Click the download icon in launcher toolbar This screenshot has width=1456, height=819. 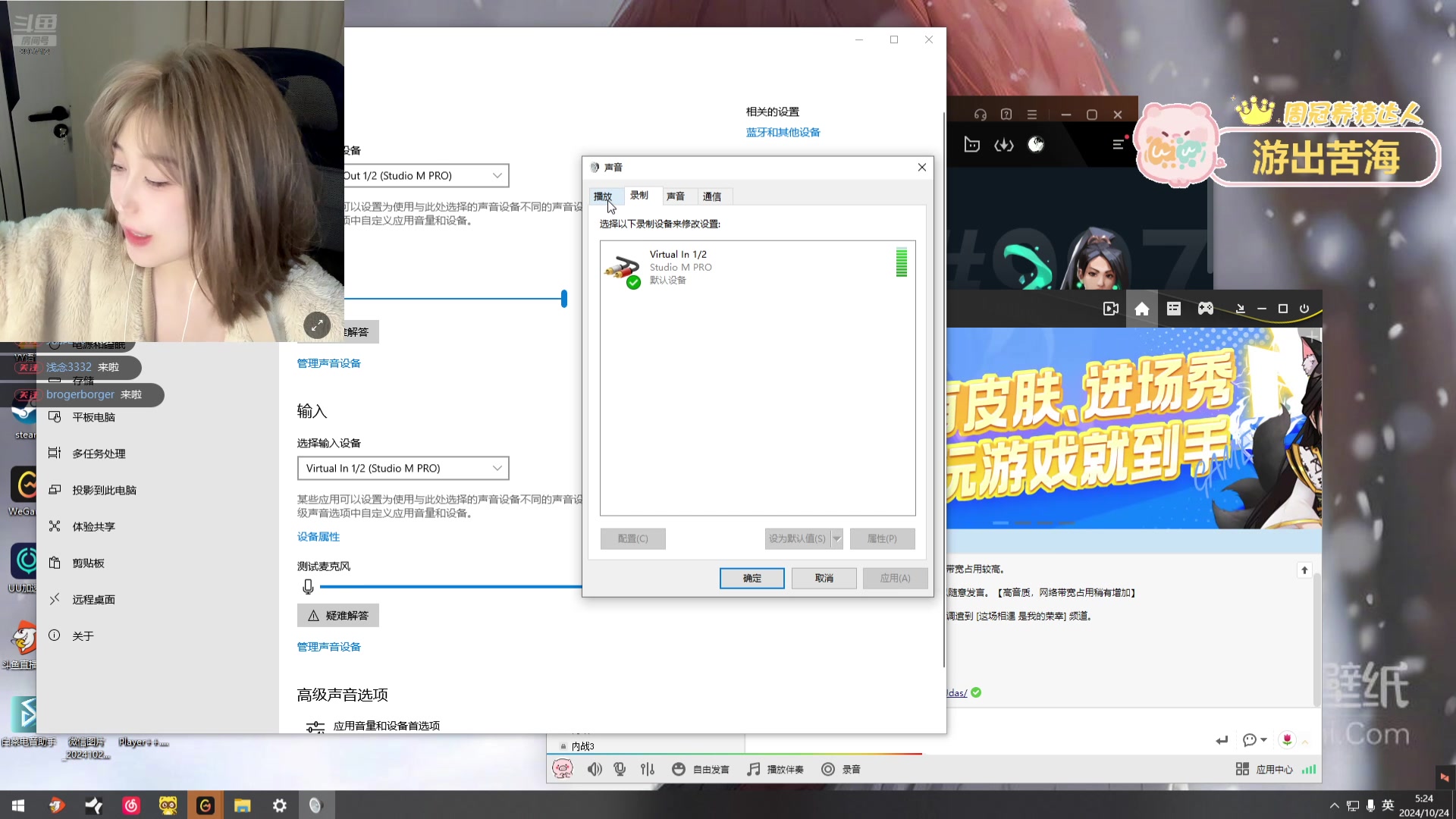click(x=1004, y=144)
